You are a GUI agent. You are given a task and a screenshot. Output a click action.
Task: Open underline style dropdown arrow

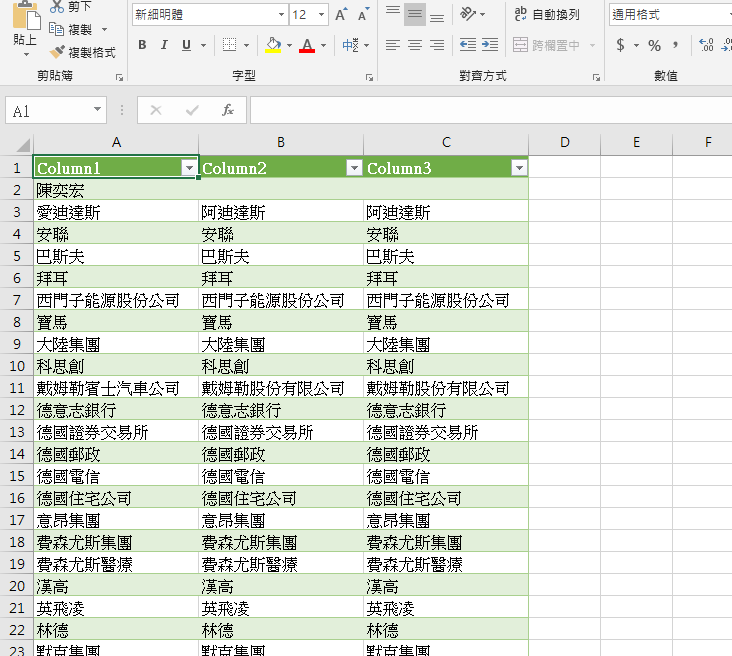[204, 46]
